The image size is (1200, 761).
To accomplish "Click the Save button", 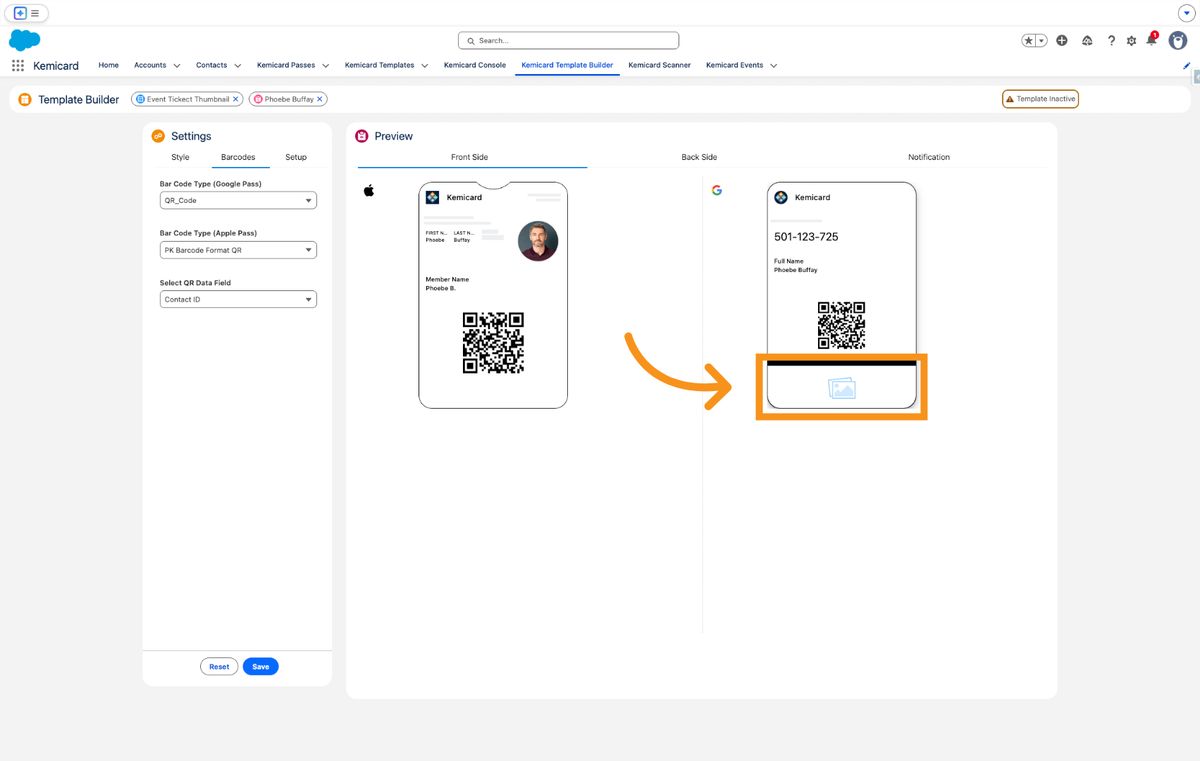I will coord(261,667).
